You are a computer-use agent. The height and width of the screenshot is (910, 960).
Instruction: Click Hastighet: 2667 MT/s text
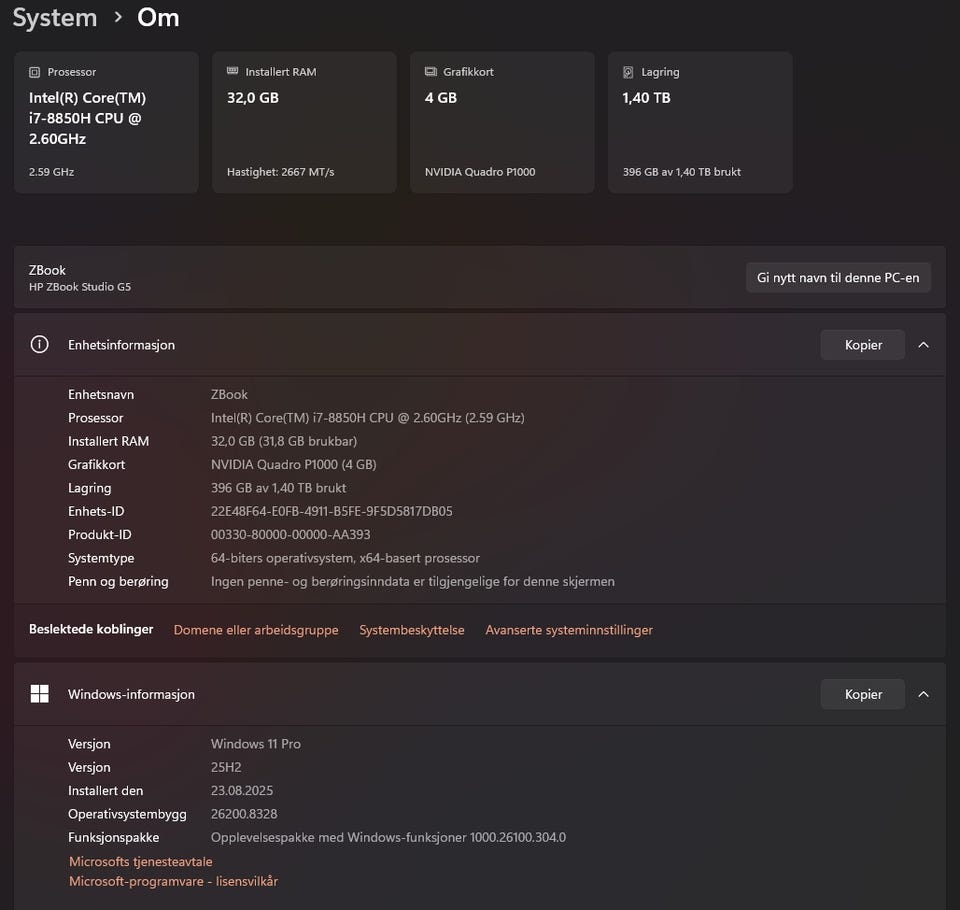(x=280, y=172)
